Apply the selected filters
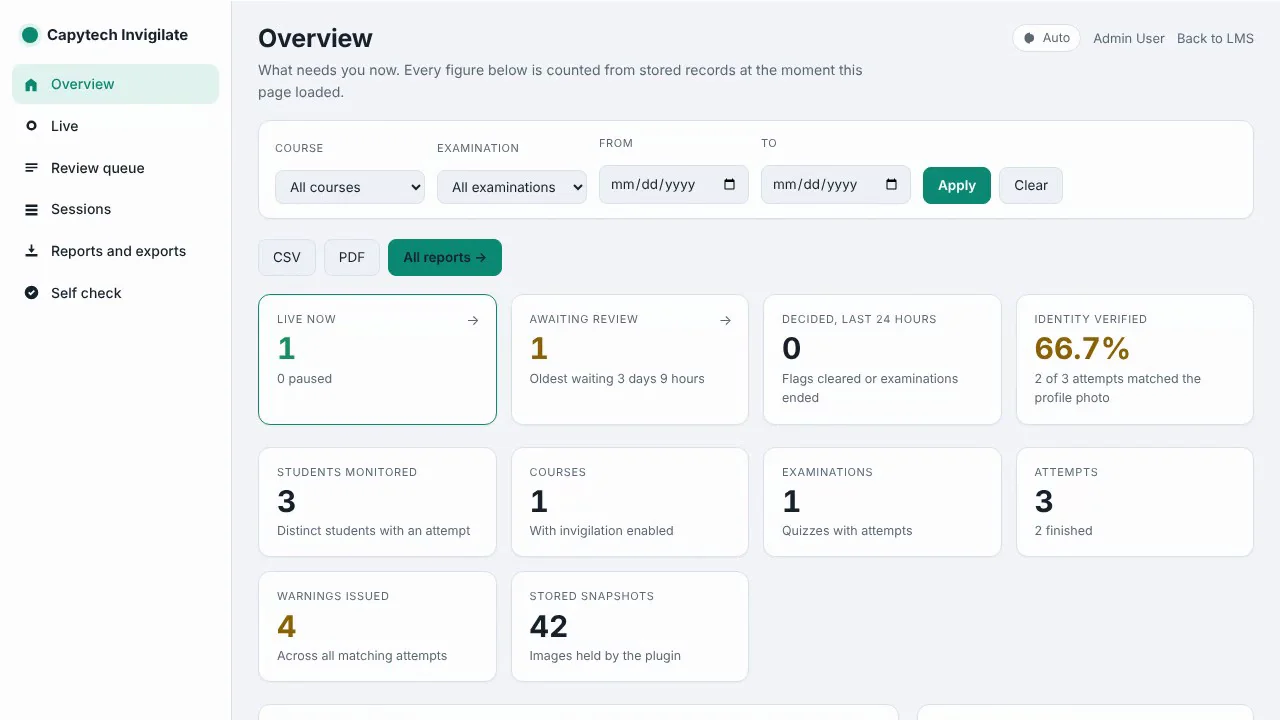This screenshot has width=1280, height=720. pos(957,185)
